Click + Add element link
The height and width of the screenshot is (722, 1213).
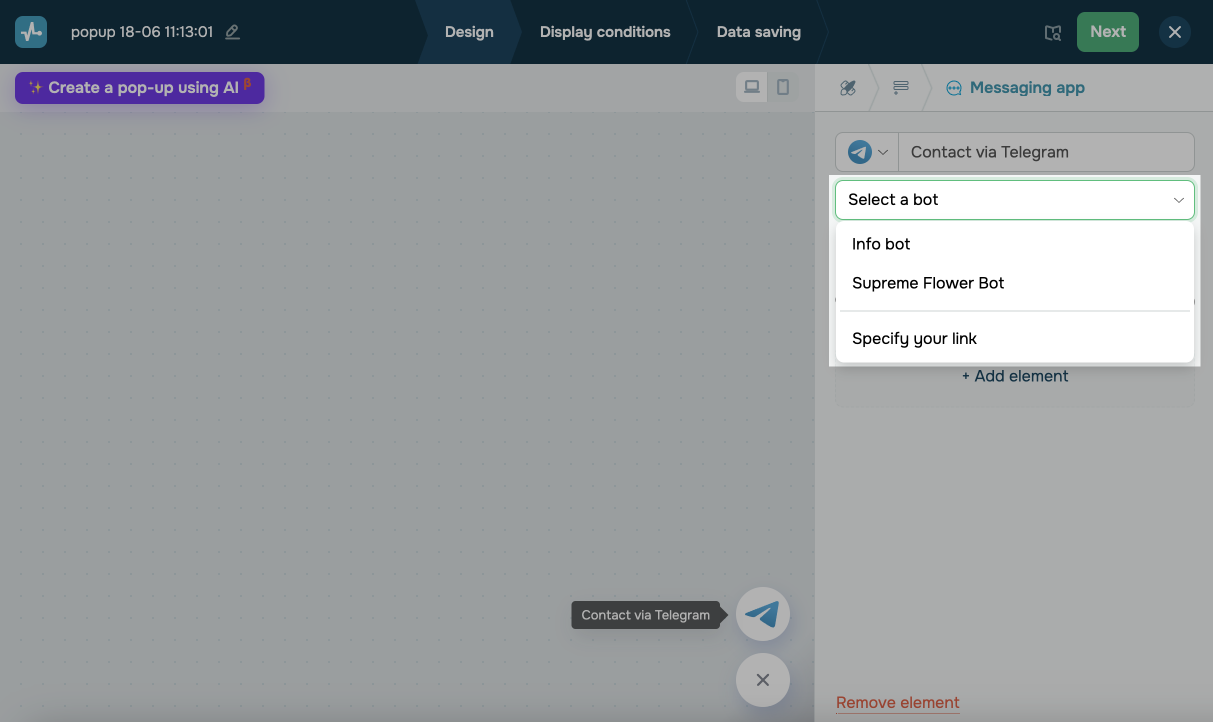[1015, 376]
